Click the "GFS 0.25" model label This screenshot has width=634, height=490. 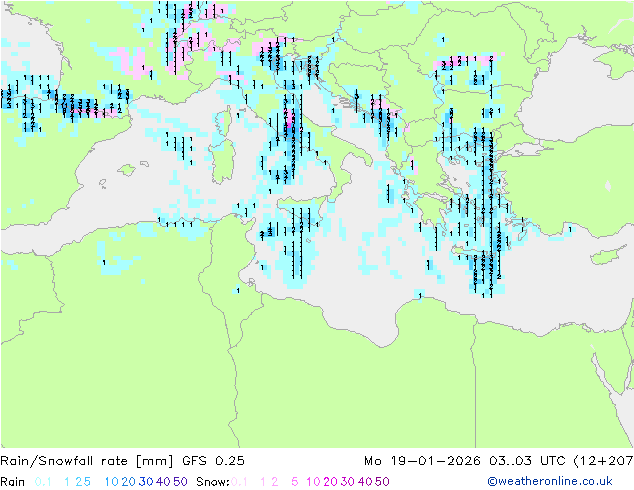click(x=213, y=461)
